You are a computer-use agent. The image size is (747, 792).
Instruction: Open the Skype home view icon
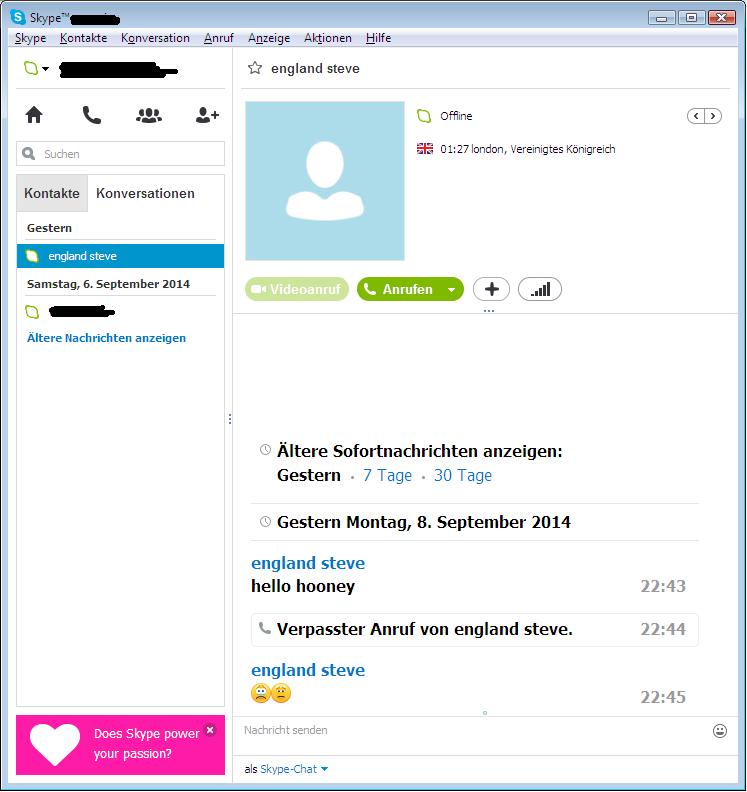(x=34, y=115)
